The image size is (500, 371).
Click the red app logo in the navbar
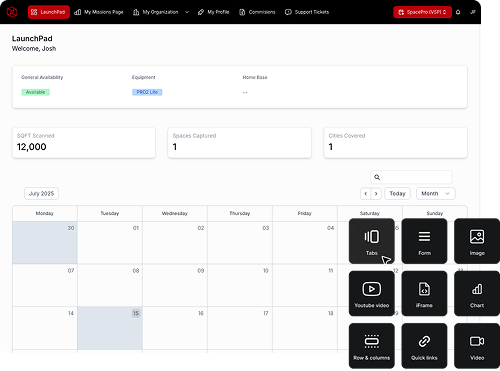[x=12, y=12]
